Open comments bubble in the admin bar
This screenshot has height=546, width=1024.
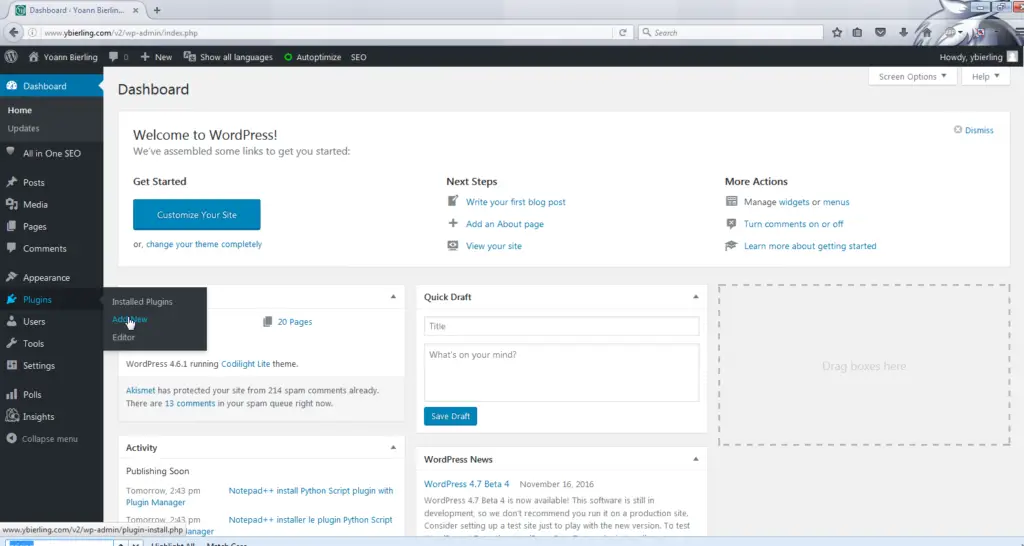[x=118, y=57]
